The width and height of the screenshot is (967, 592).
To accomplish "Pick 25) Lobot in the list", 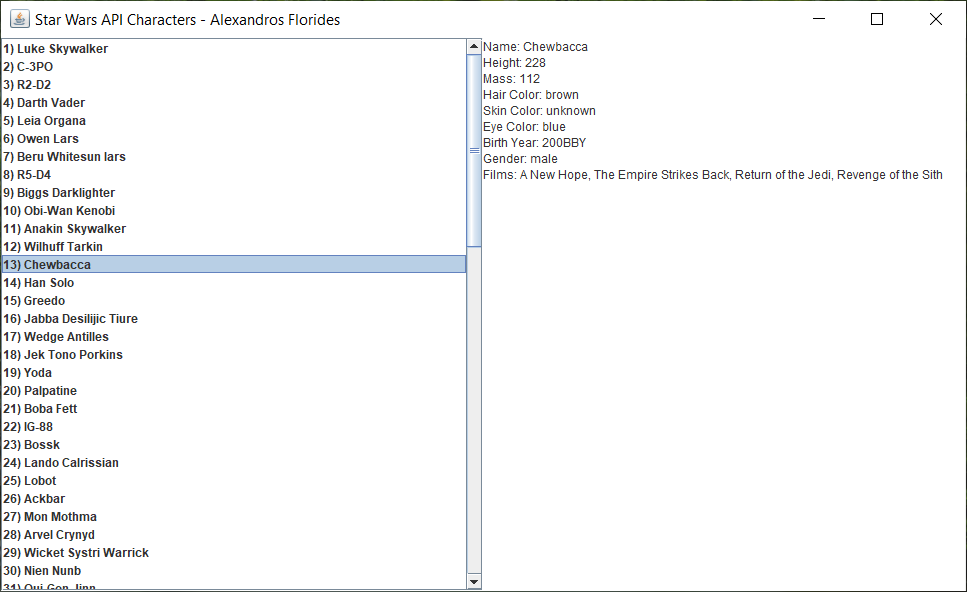I will click(234, 481).
